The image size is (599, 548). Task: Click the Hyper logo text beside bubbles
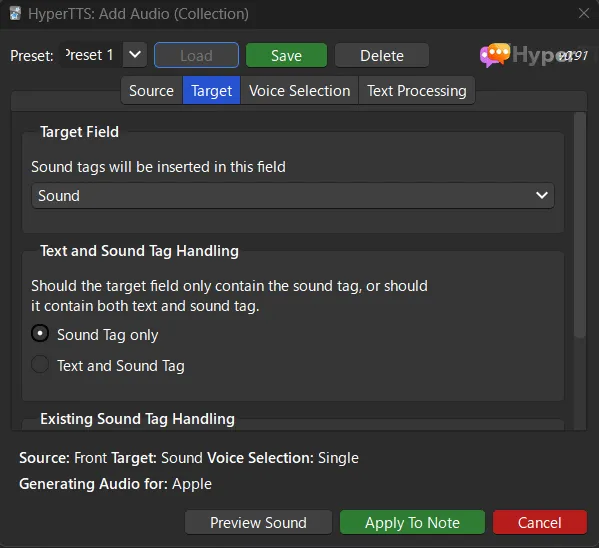coord(542,55)
